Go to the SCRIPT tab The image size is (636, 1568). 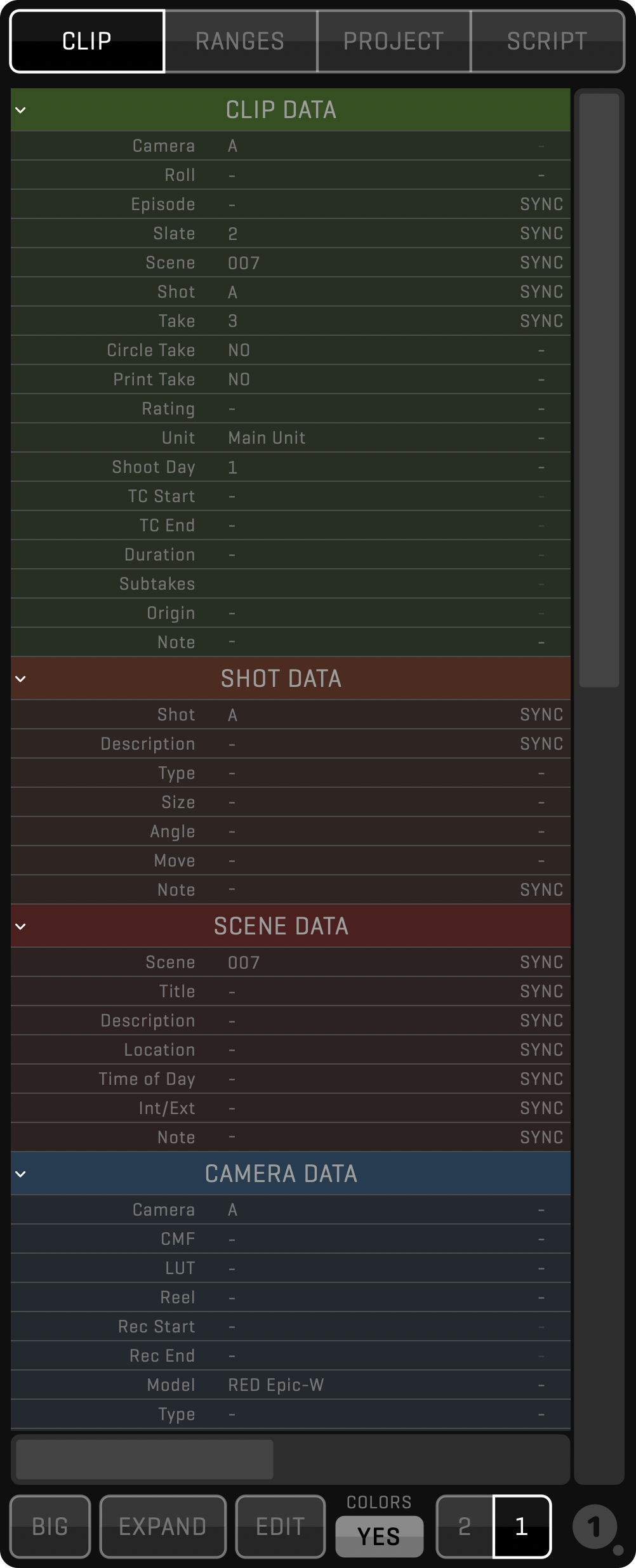point(547,42)
